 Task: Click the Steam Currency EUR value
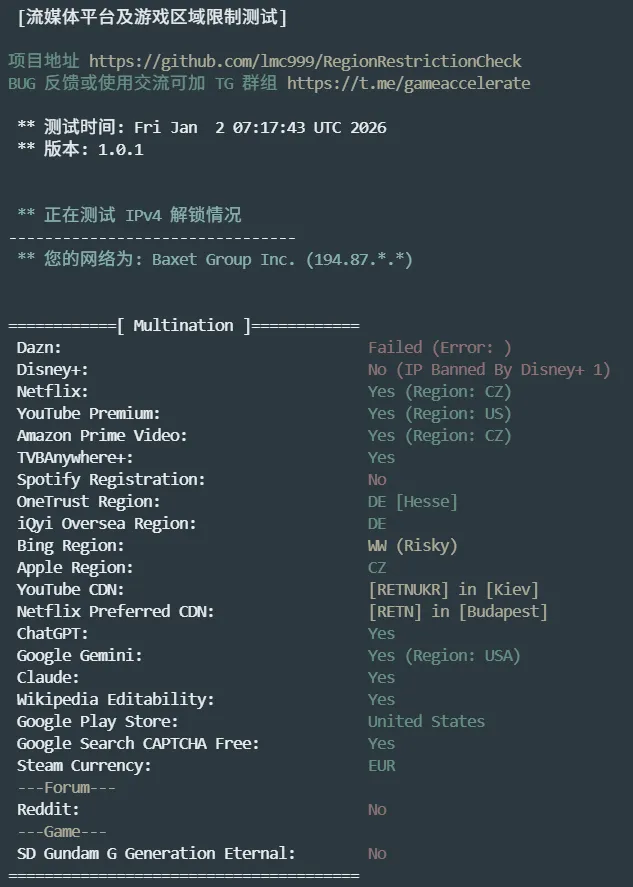pos(382,766)
